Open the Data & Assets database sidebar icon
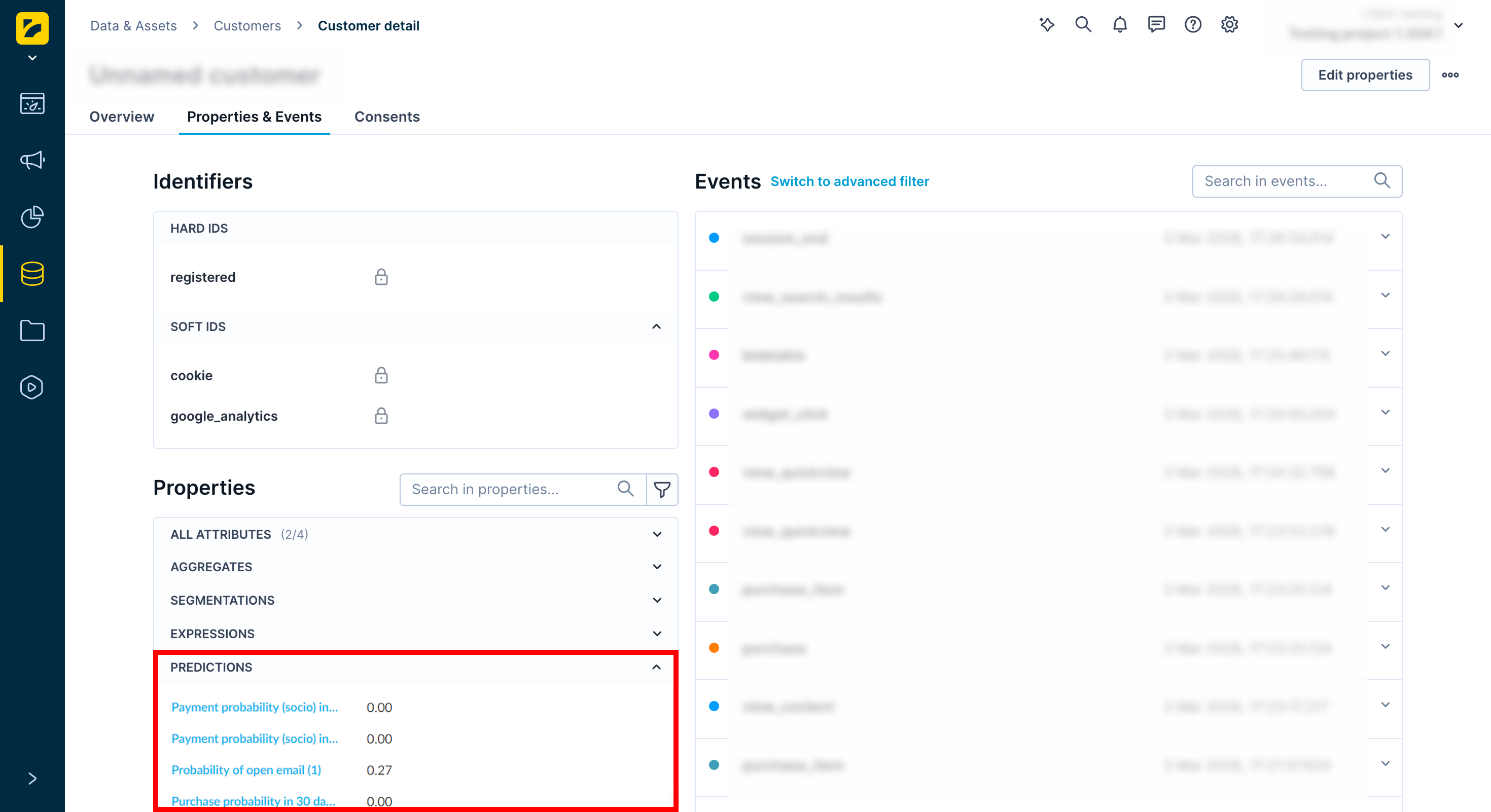1491x812 pixels. click(32, 274)
